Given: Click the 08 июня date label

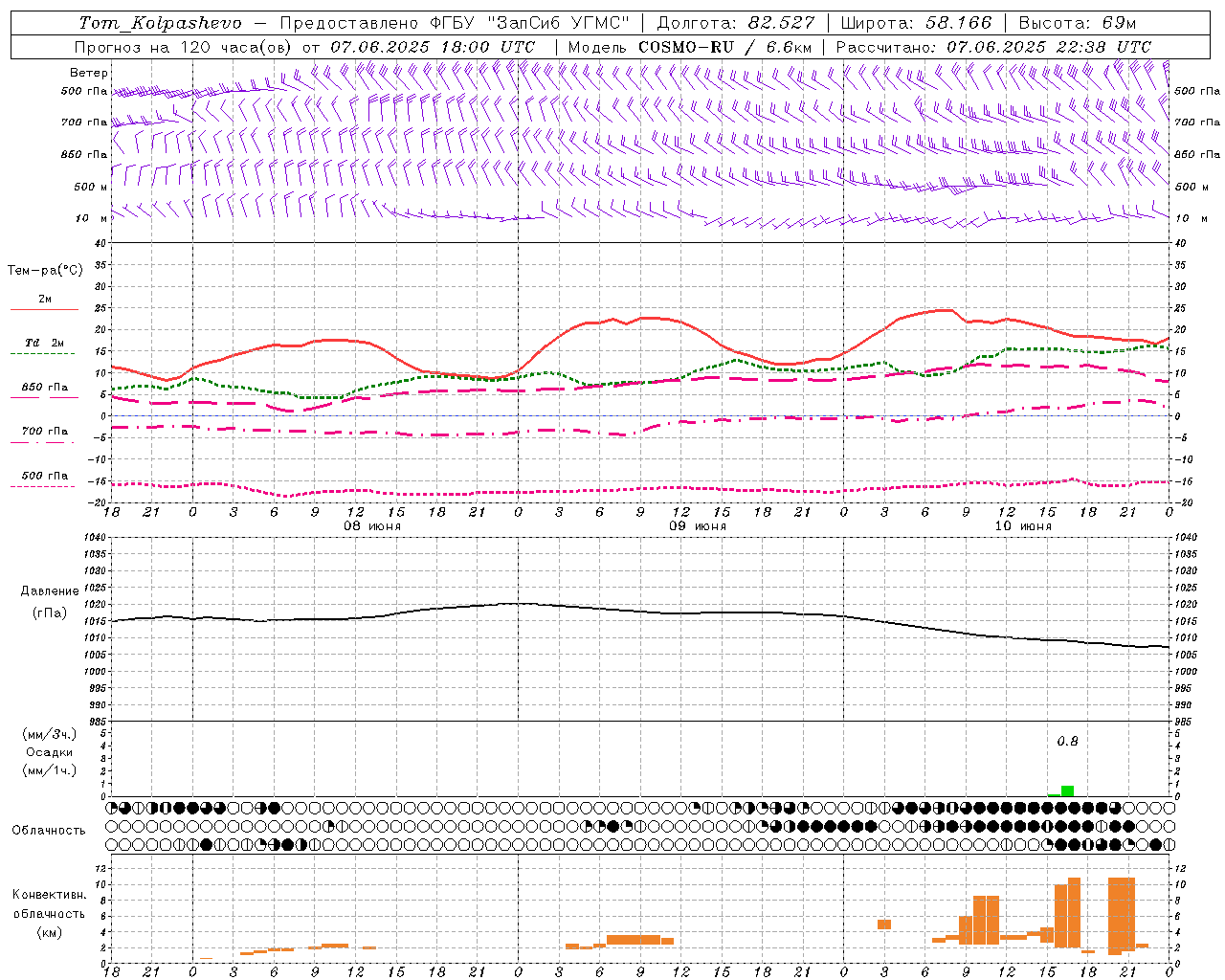Looking at the screenshot, I should pyautogui.click(x=372, y=526).
